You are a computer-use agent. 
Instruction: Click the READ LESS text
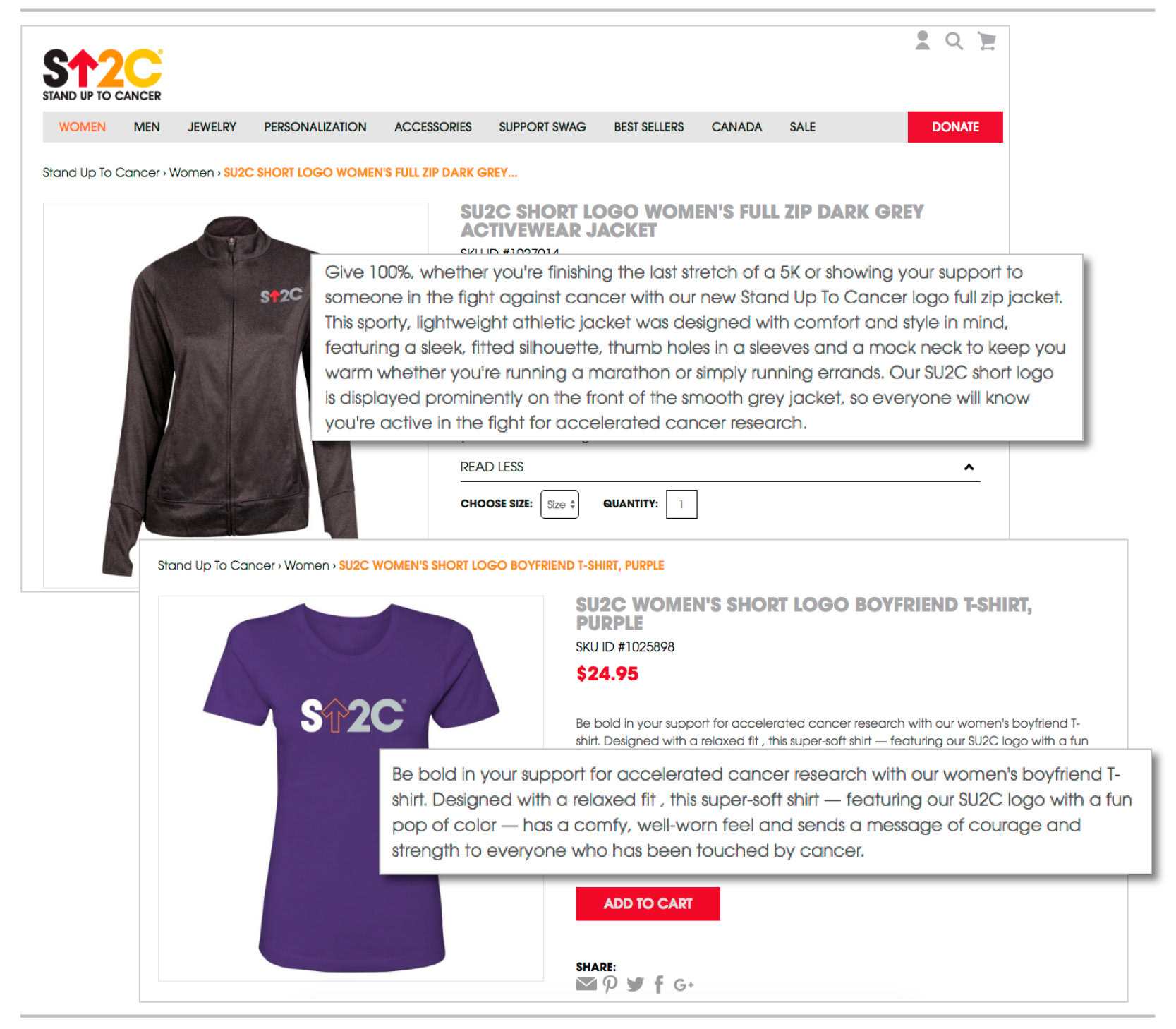pyautogui.click(x=492, y=467)
